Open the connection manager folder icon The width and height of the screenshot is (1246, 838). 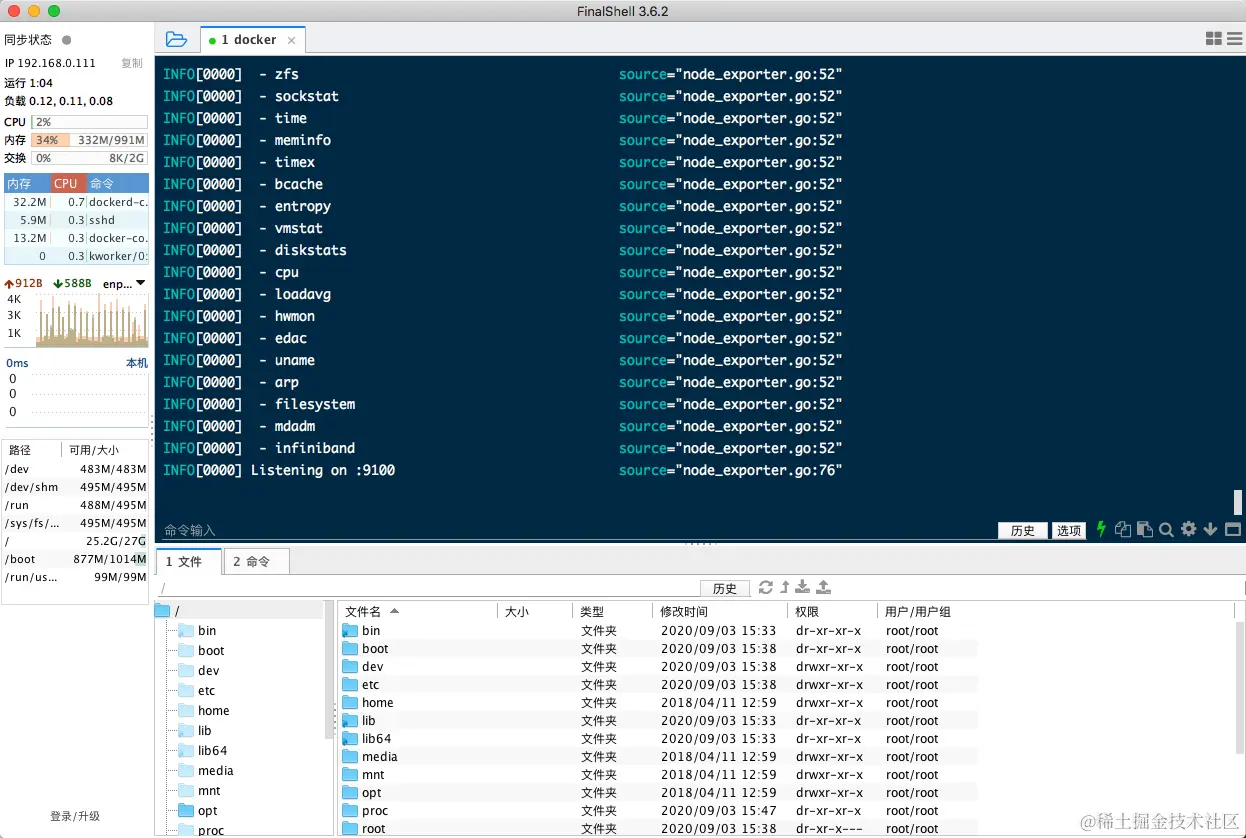coord(176,39)
